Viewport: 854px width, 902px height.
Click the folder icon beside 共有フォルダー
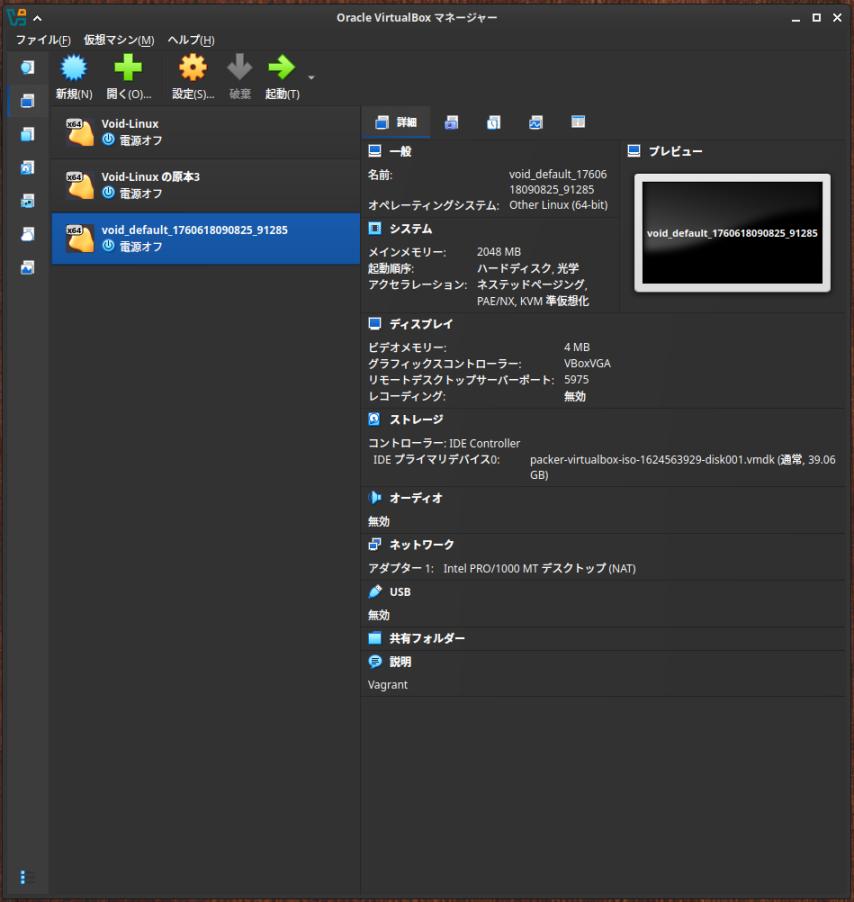pos(374,638)
